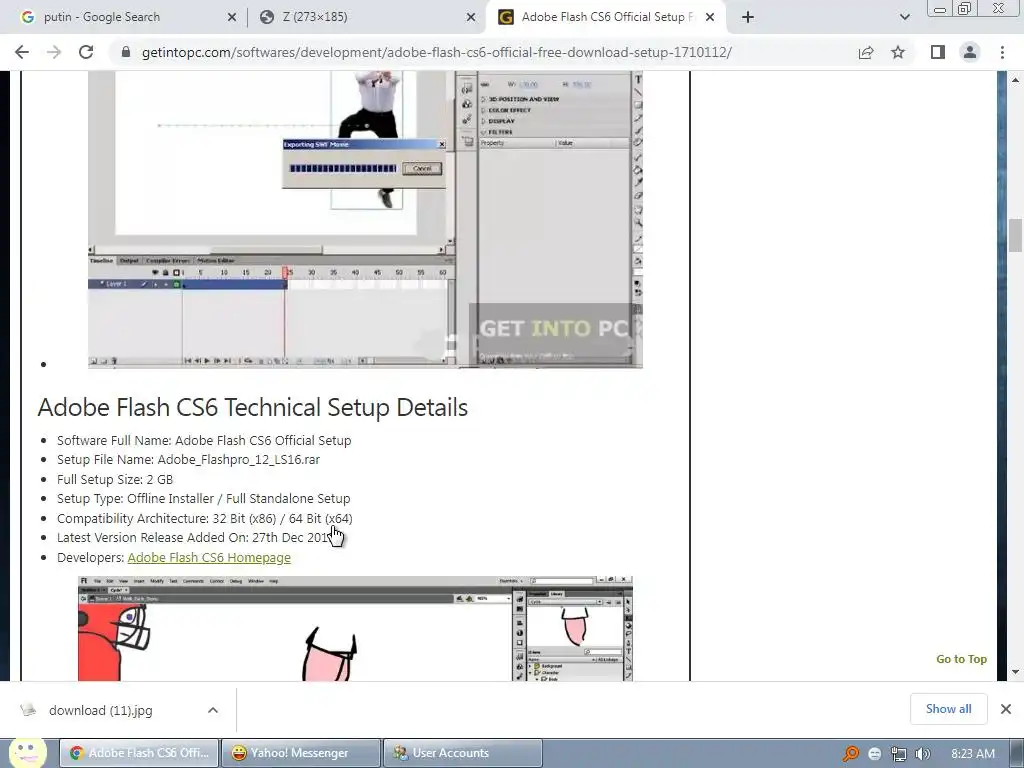
Task: Switch to Adobe Flash CS6 Chrome taskbar button
Action: click(140, 753)
